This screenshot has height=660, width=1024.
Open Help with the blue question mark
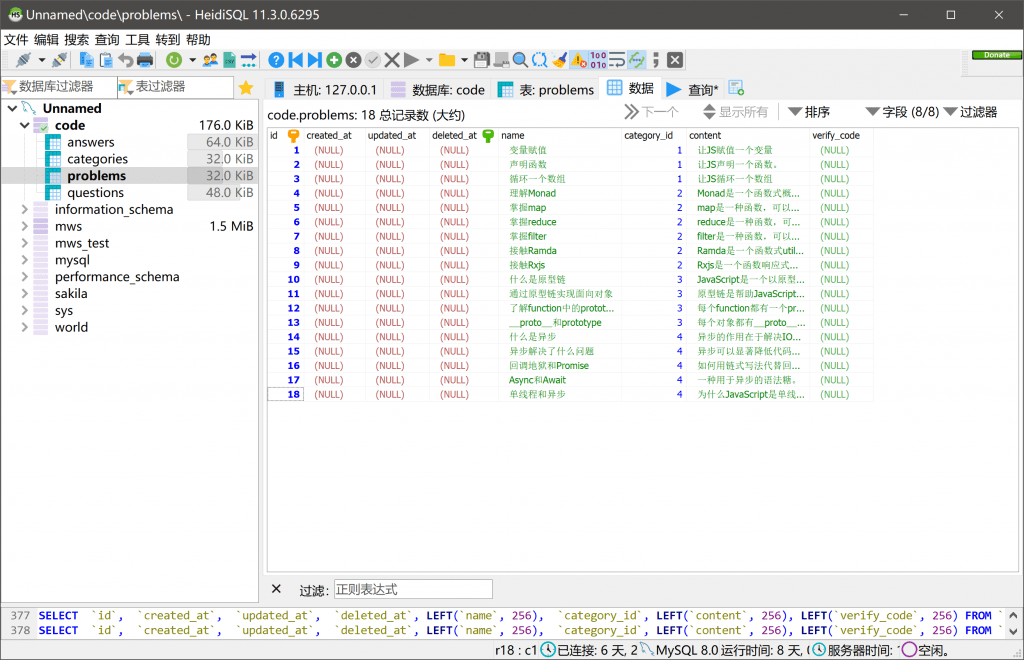[x=276, y=60]
